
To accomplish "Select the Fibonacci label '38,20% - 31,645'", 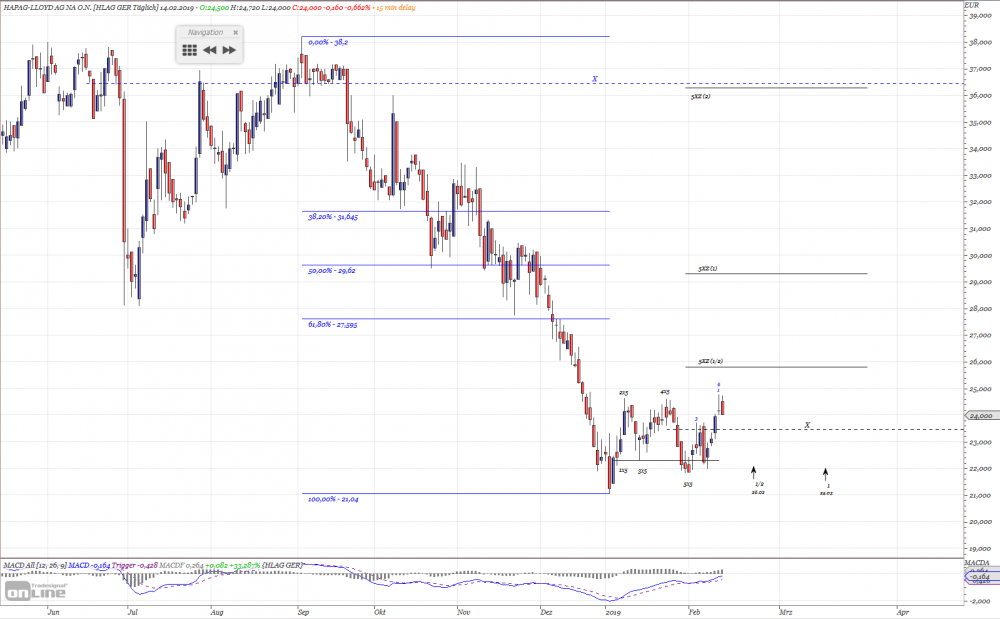I will click(333, 217).
